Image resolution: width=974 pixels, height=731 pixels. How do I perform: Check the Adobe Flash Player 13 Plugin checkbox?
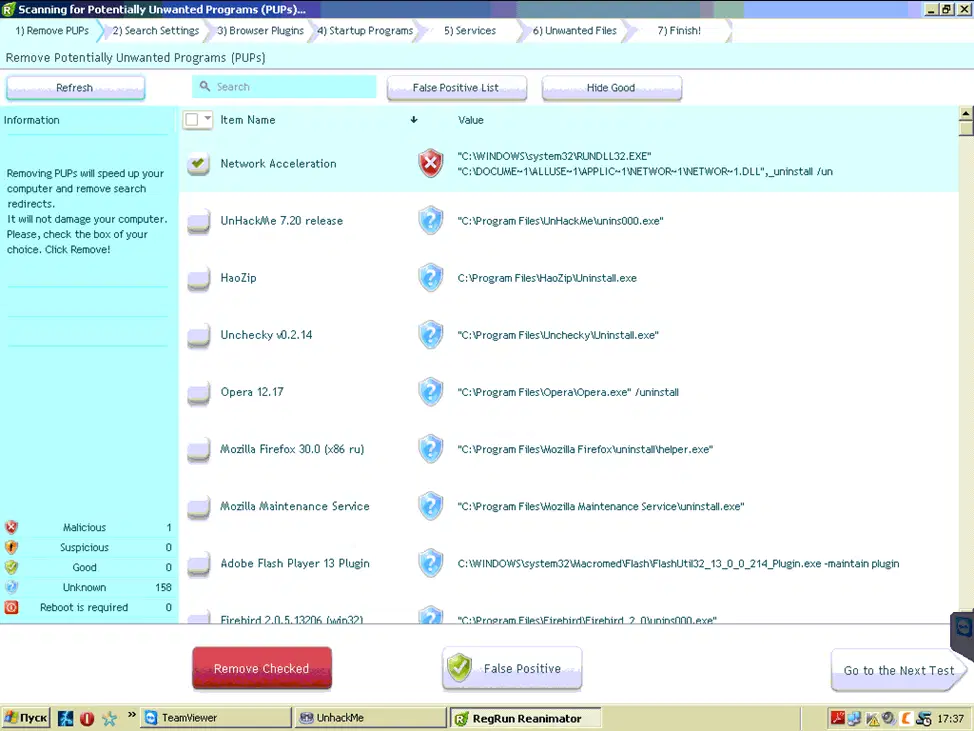coord(198,564)
